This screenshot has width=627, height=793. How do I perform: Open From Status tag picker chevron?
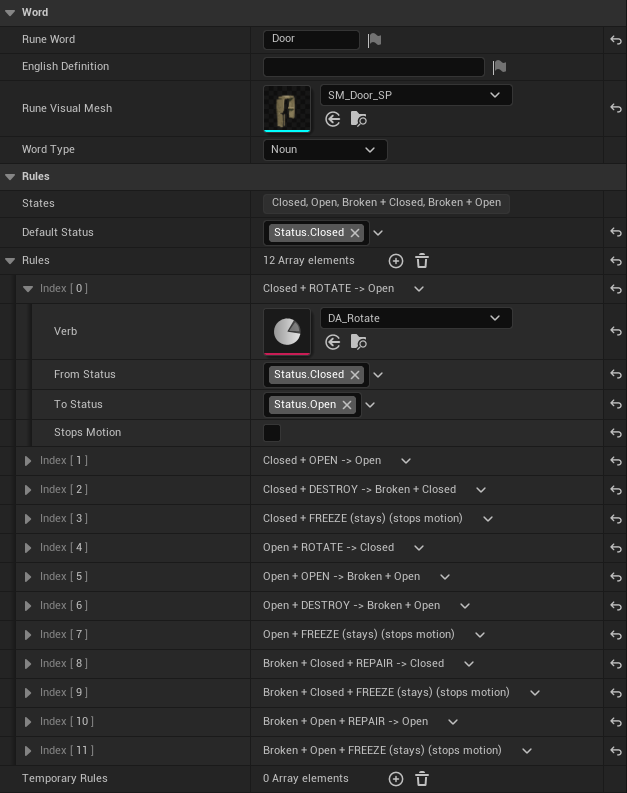pos(378,375)
